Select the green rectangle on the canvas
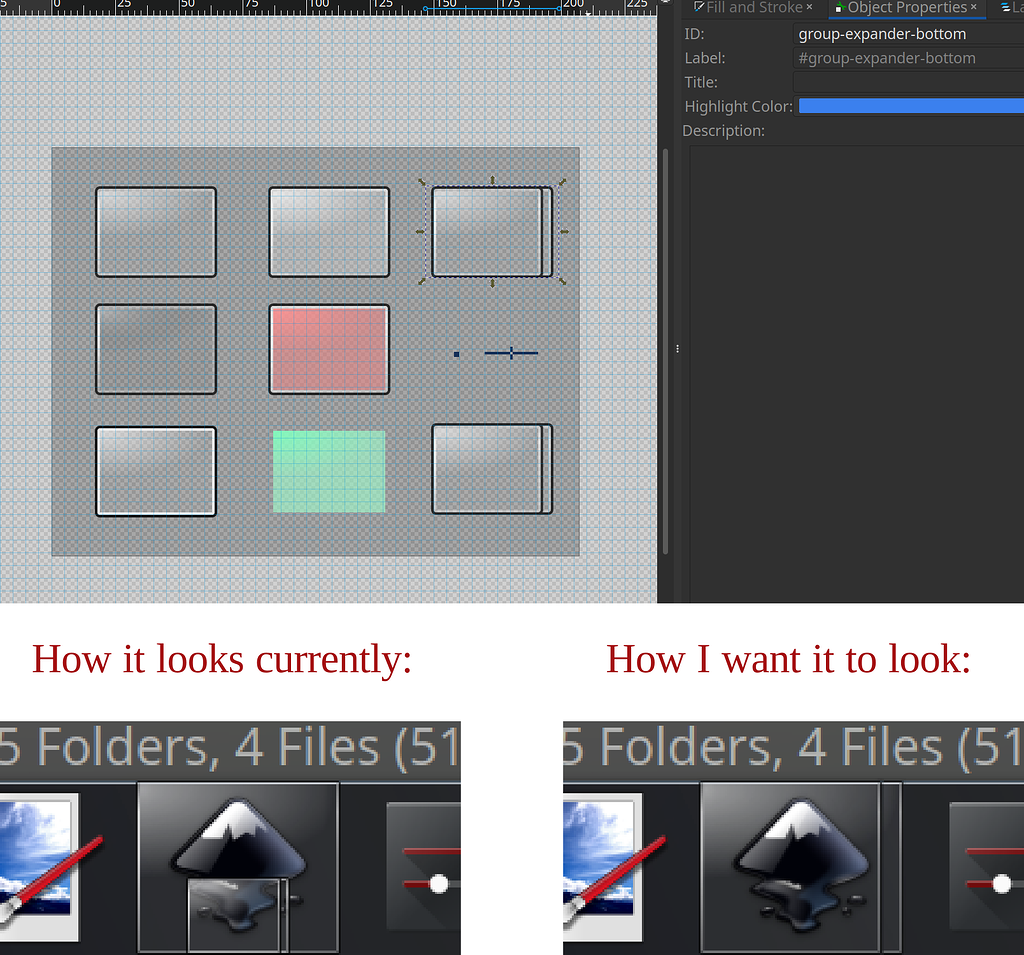Viewport: 1024px width, 955px height. tap(329, 470)
